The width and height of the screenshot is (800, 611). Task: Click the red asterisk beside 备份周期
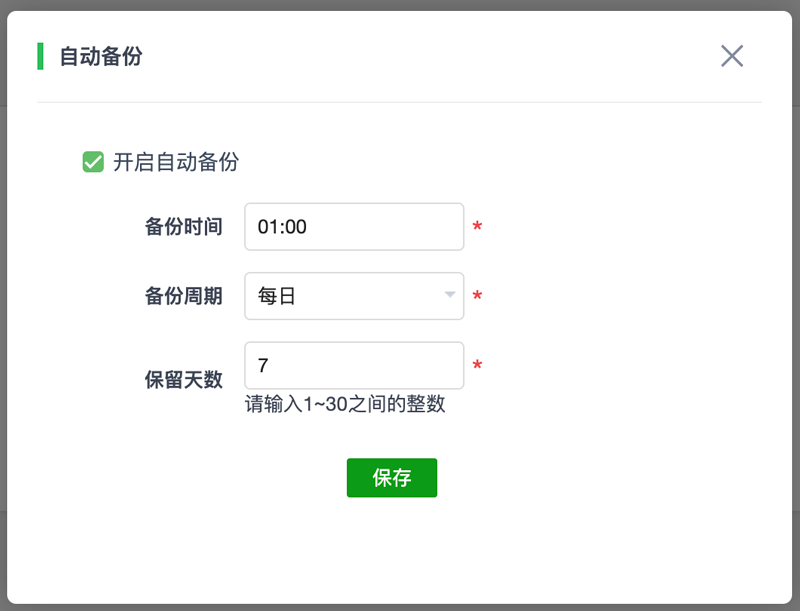(477, 298)
